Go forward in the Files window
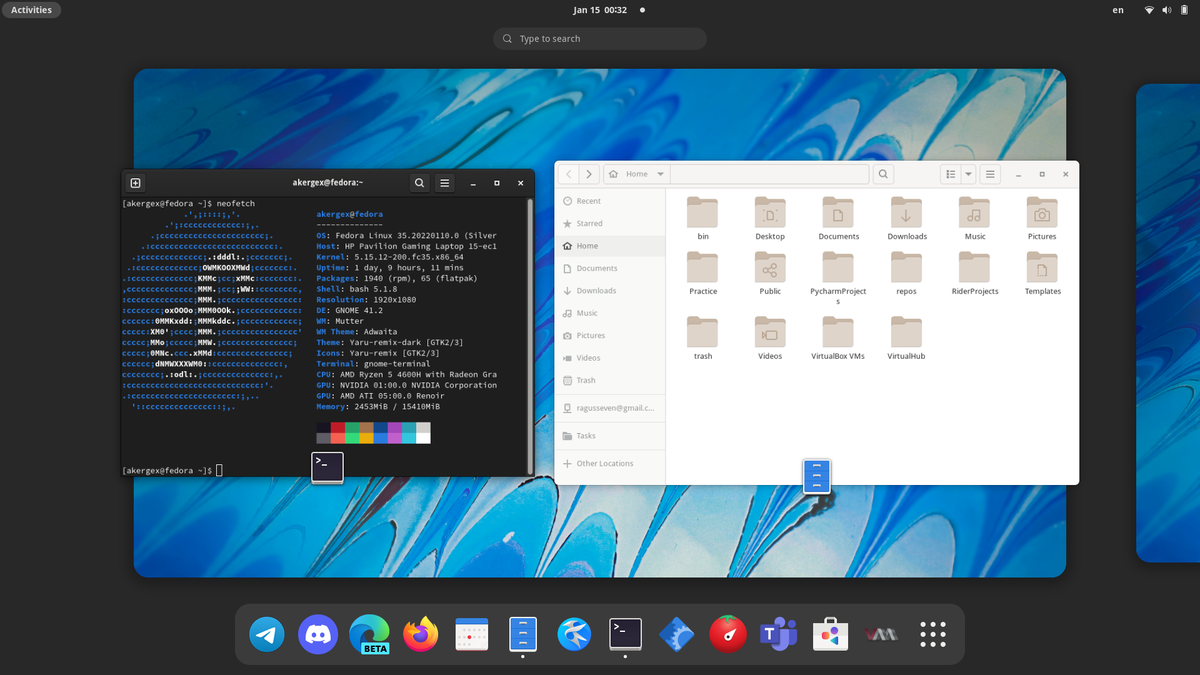 point(590,174)
